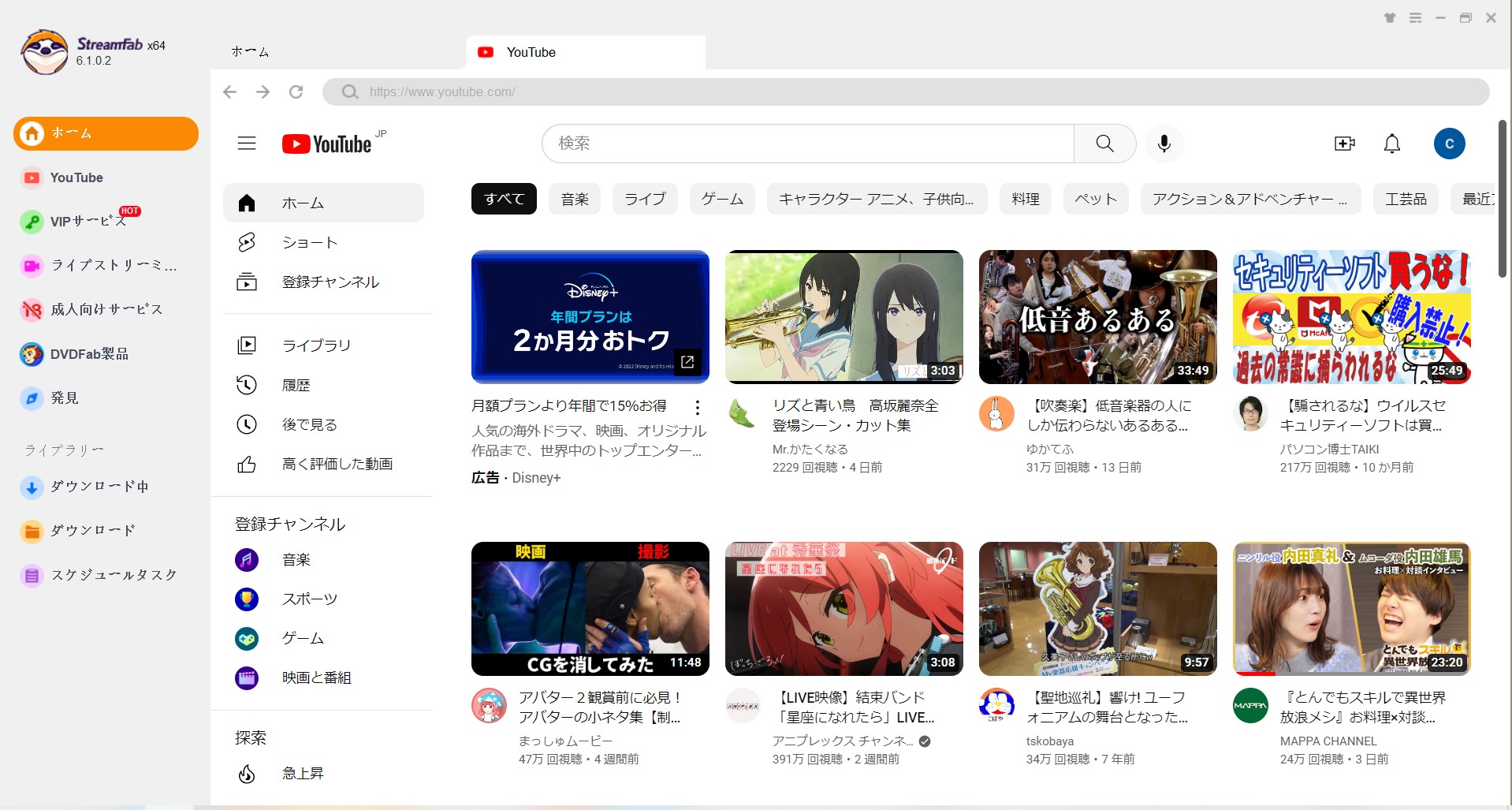The image size is (1512, 810).
Task: Open the リズと青い鳥 video thumbnail
Action: (844, 317)
